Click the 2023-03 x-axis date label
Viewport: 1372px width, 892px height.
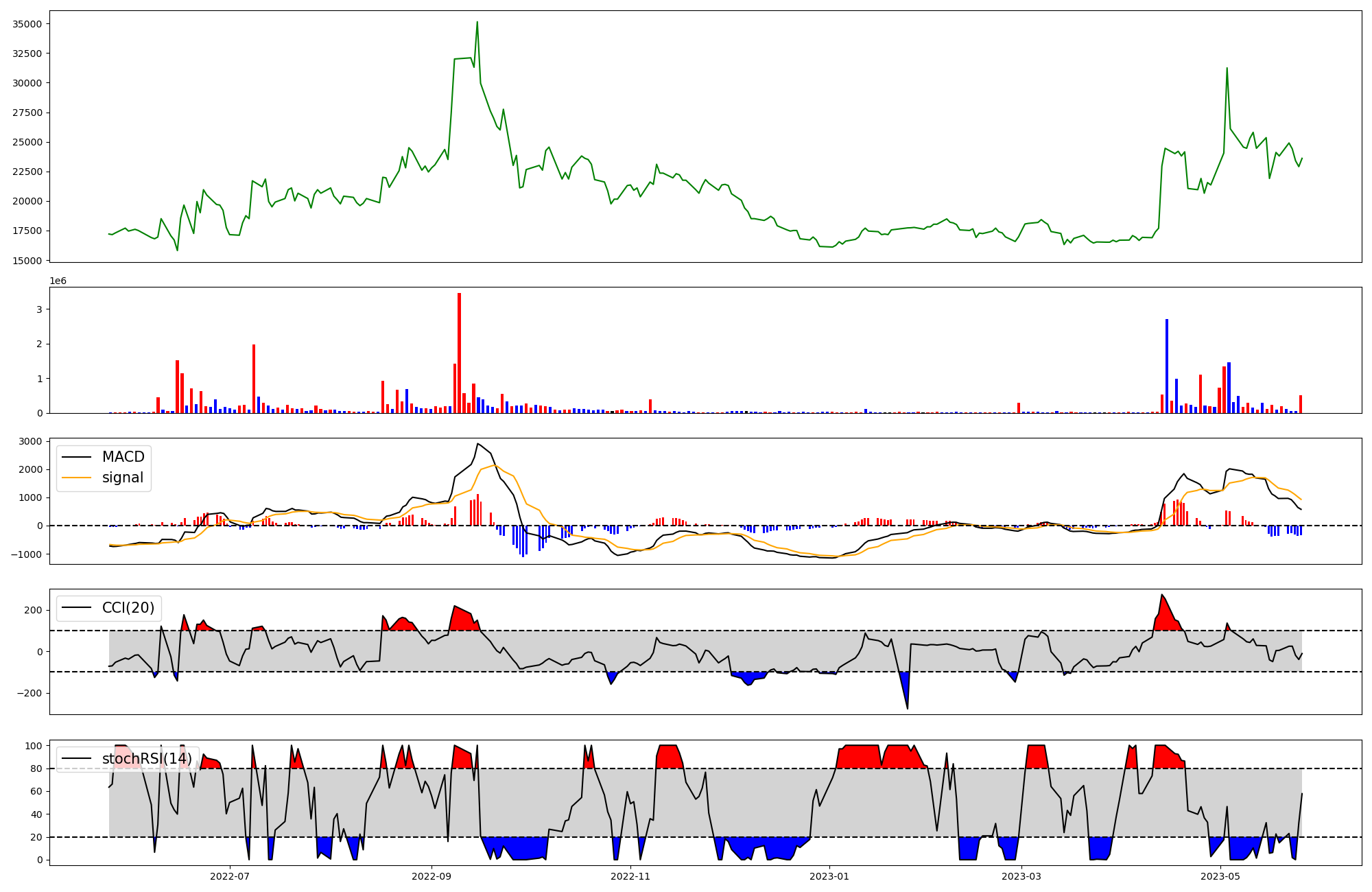[1022, 876]
